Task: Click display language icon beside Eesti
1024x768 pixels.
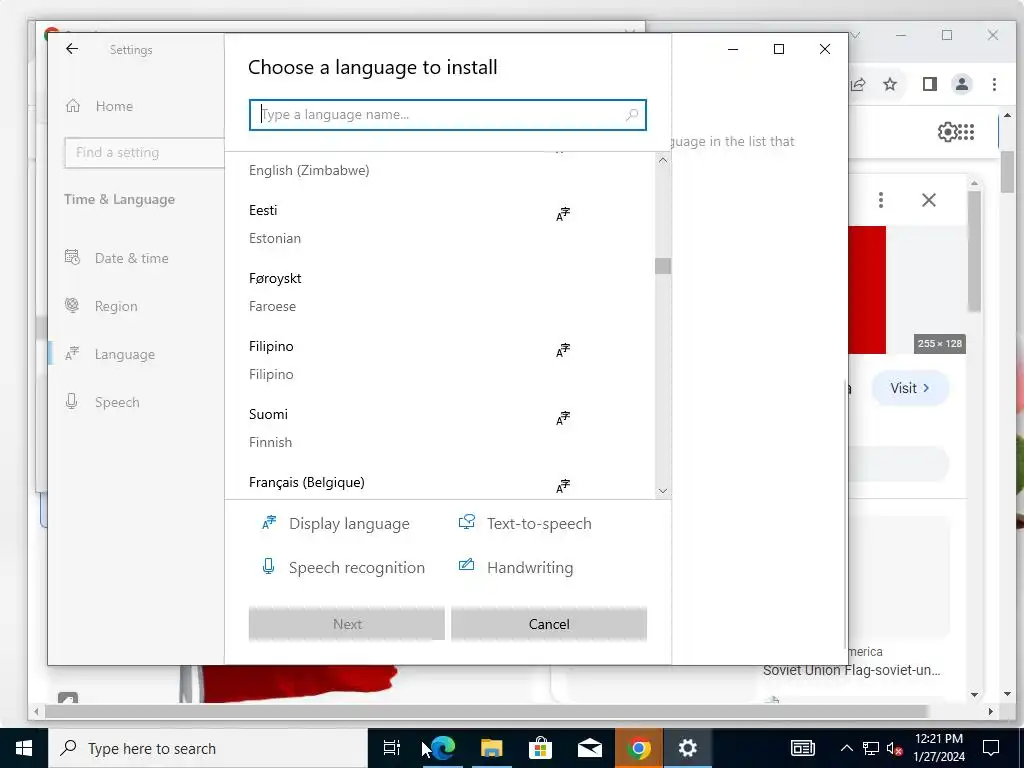Action: (563, 214)
